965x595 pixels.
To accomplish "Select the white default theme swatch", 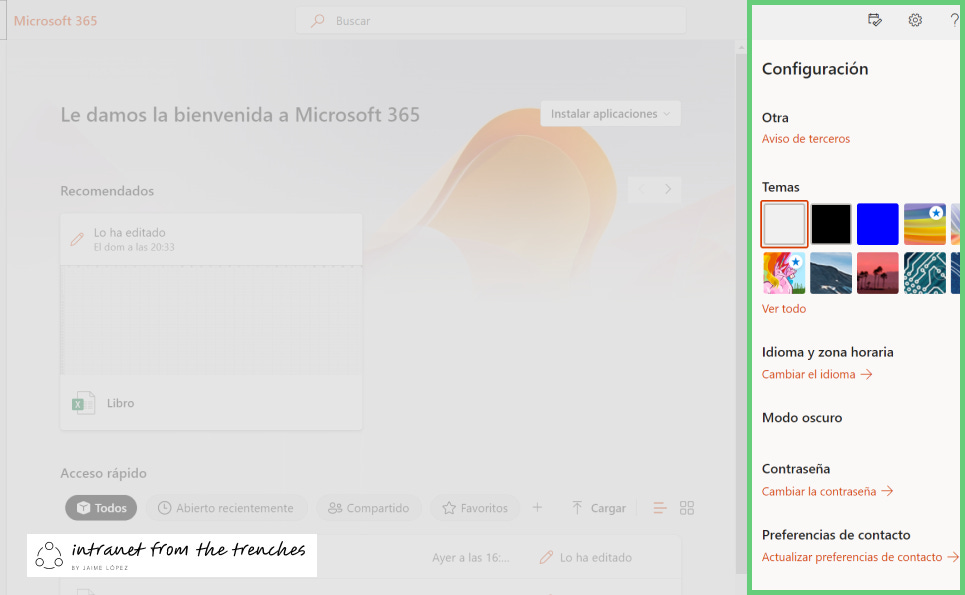I will pos(784,224).
